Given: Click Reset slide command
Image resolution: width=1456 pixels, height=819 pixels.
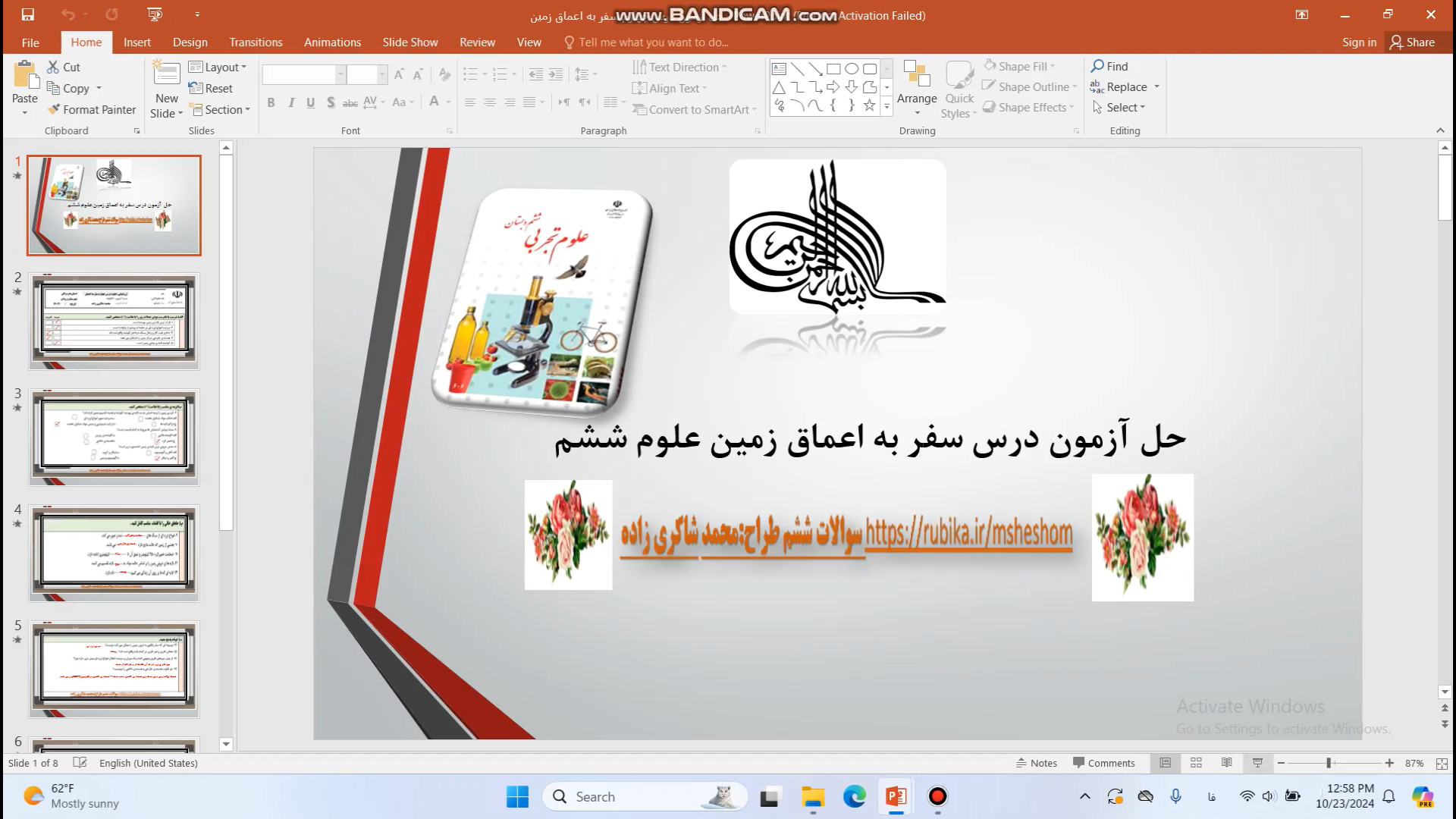Looking at the screenshot, I should pyautogui.click(x=211, y=88).
